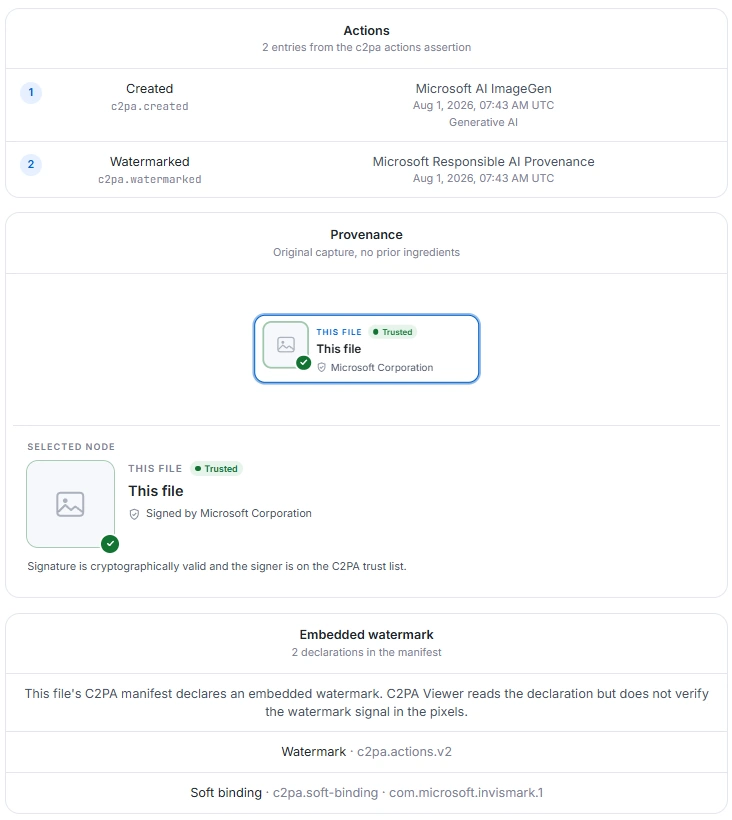Click Microsoft Responsible AI Provenance text

coord(484,162)
